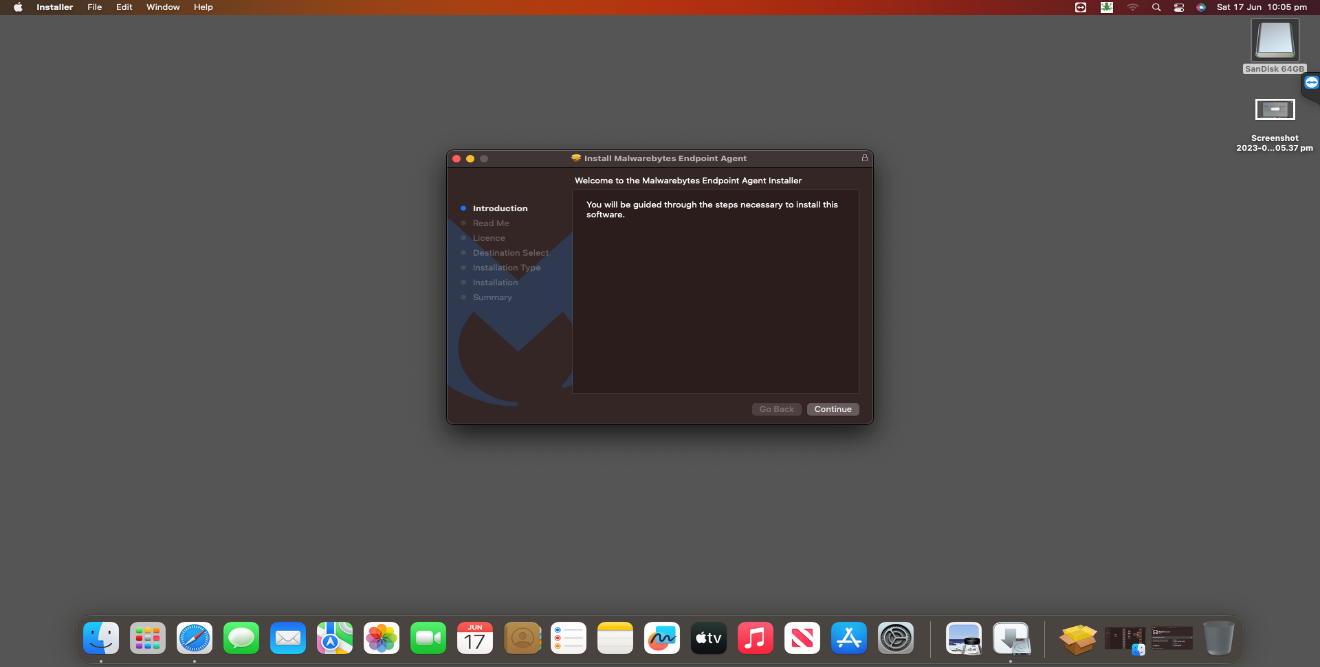Open FaceTime from the Dock

click(x=428, y=637)
